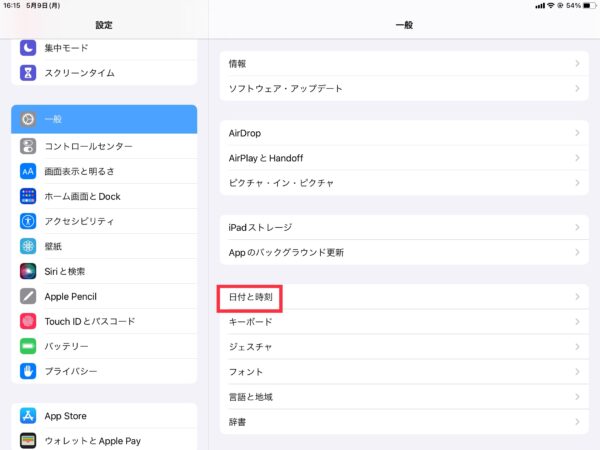Tap the Privacy hand icon
The image size is (600, 450).
(28, 371)
